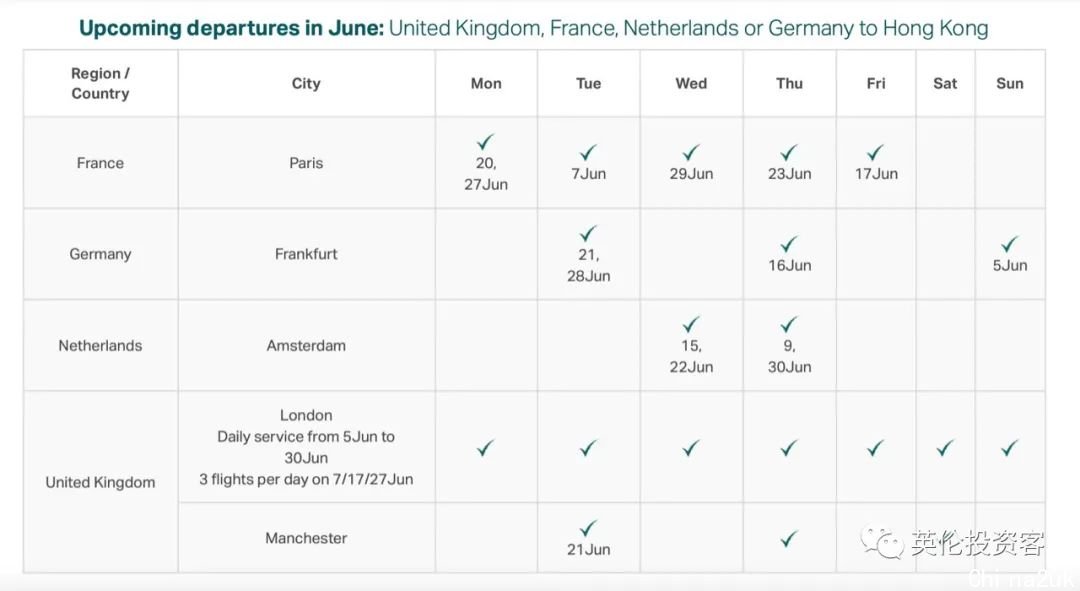Select Amsterdam Wednesday checkmark icon
This screenshot has height=591, width=1080.
coord(691,324)
